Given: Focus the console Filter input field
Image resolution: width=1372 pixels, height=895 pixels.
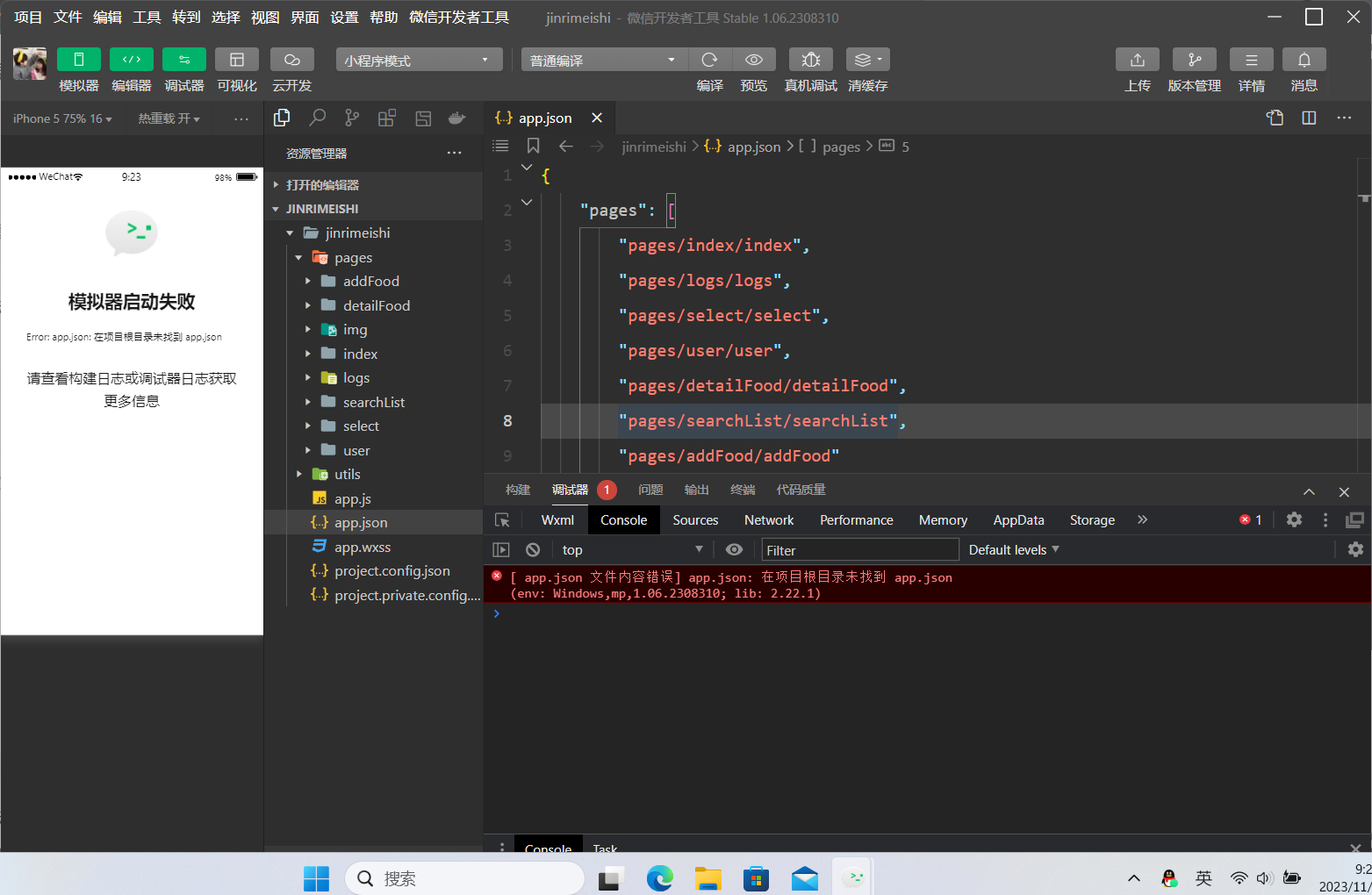Looking at the screenshot, I should pyautogui.click(x=859, y=550).
